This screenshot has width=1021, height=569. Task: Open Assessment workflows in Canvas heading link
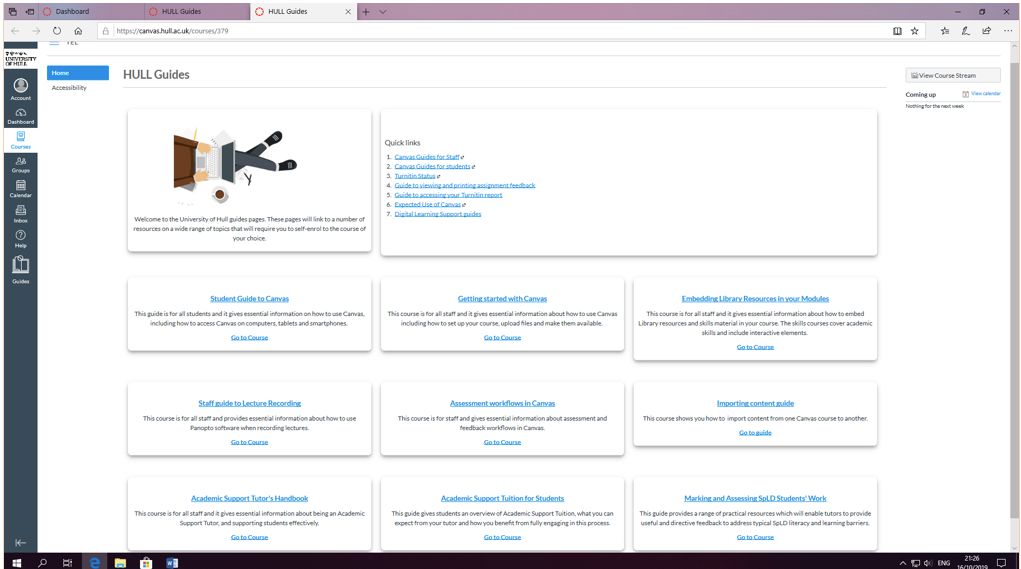point(503,404)
